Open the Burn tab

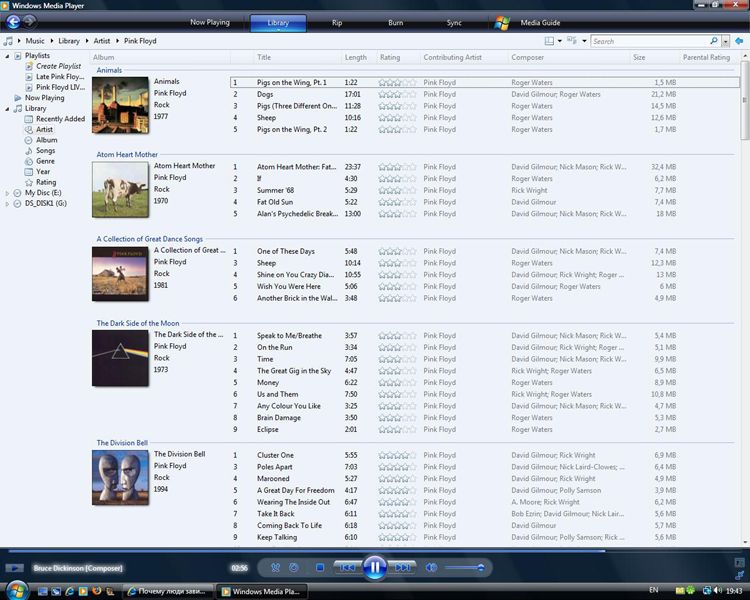(x=396, y=22)
